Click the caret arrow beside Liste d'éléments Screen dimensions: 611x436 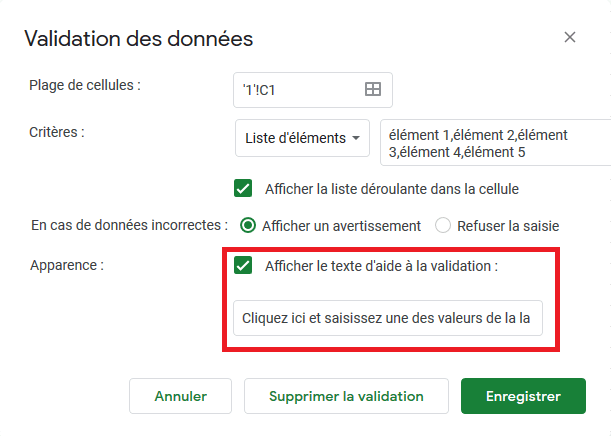coord(355,138)
